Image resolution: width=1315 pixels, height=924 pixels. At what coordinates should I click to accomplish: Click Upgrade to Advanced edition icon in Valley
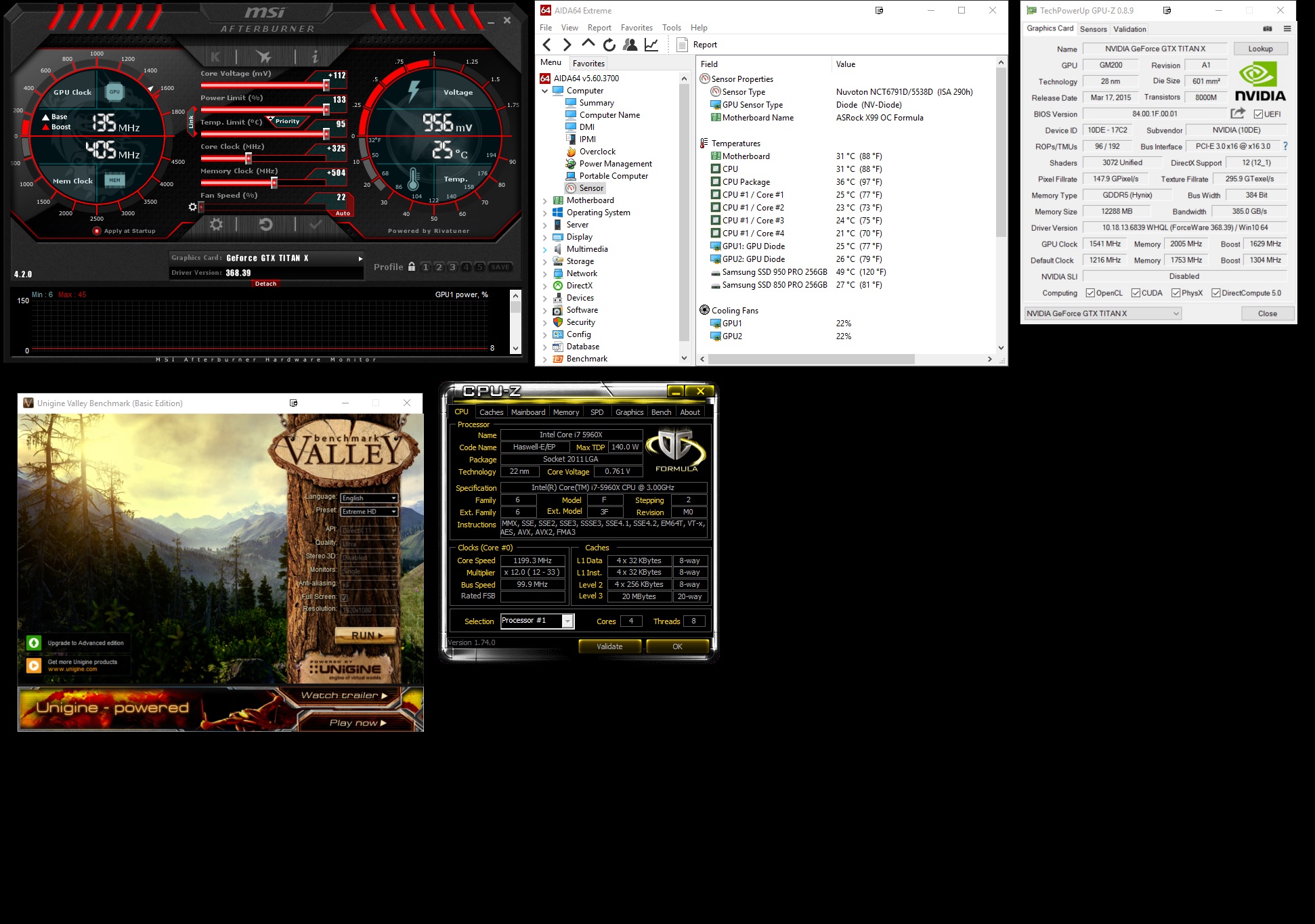34,643
